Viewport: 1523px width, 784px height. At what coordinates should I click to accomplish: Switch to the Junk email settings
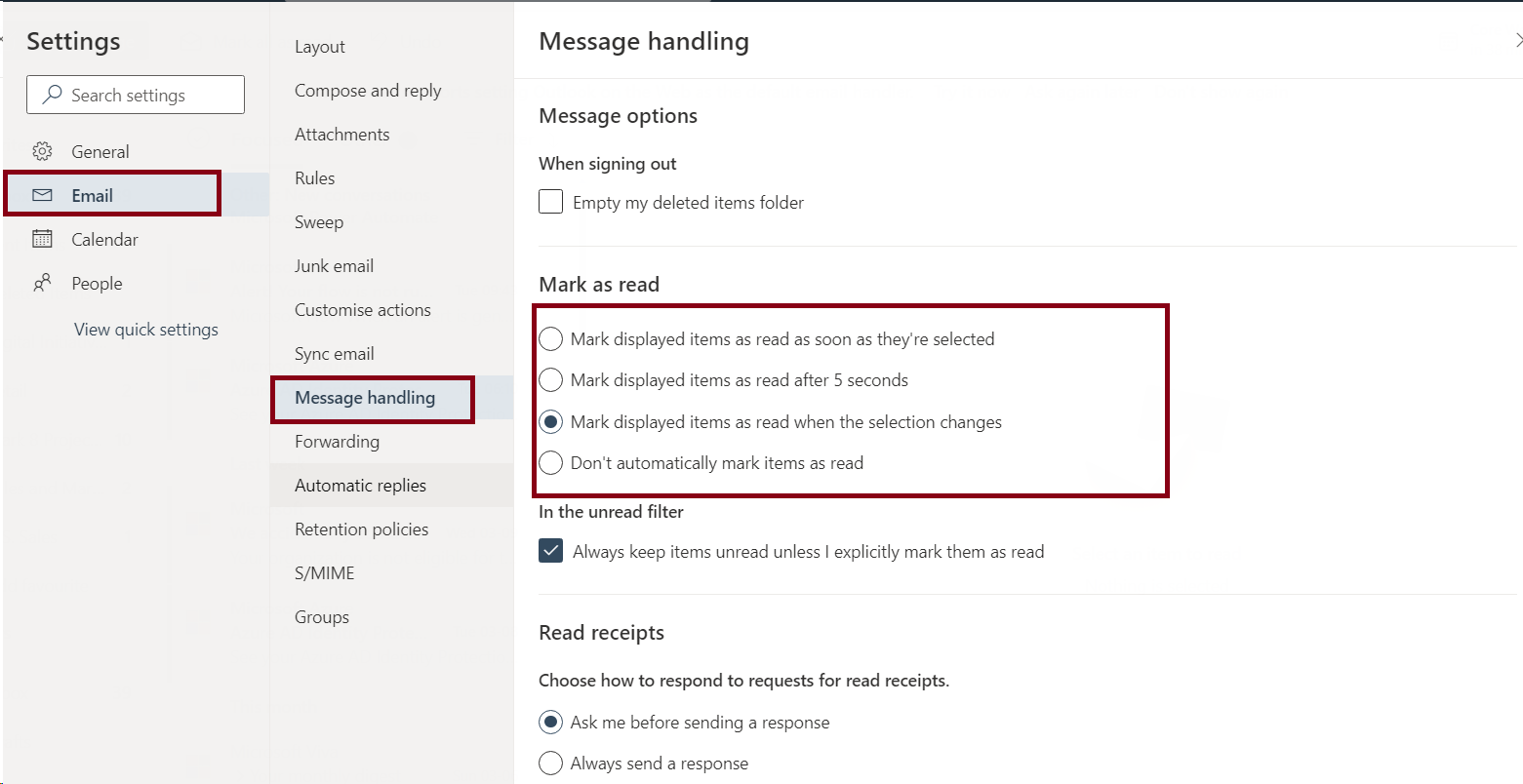pyautogui.click(x=334, y=265)
